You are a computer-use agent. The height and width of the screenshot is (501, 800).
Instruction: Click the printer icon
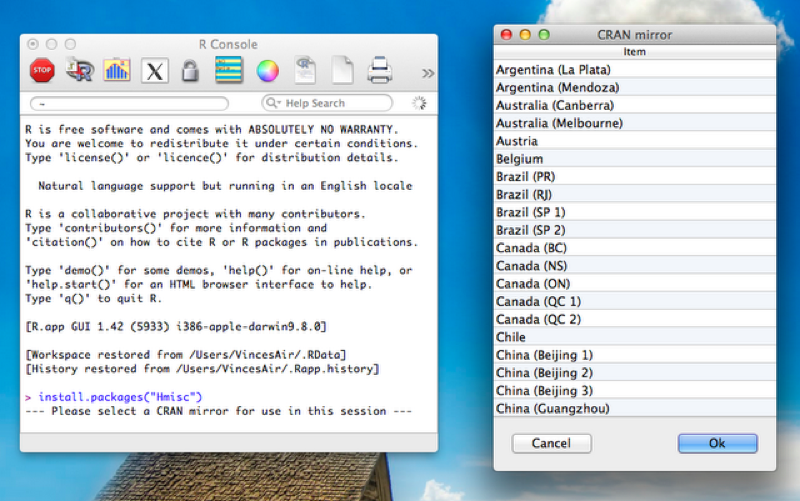point(380,70)
